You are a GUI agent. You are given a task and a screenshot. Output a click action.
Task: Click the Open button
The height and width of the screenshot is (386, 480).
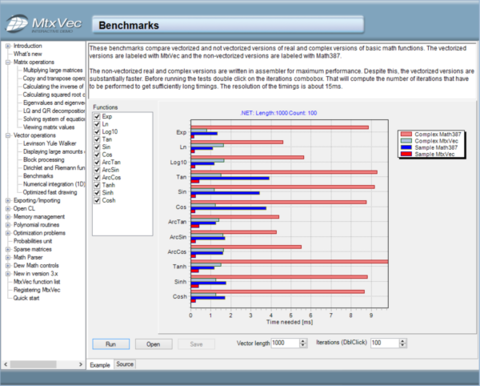(153, 344)
